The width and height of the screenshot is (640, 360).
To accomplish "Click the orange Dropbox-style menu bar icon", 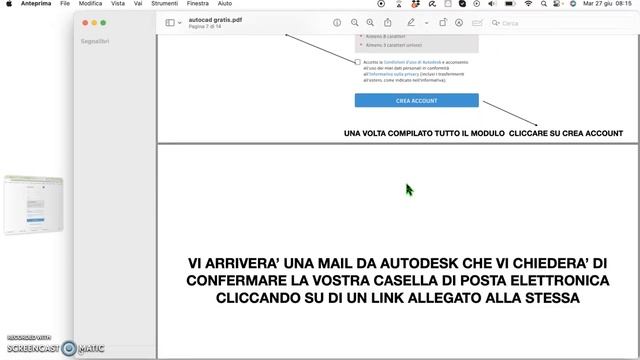I will point(416,4).
